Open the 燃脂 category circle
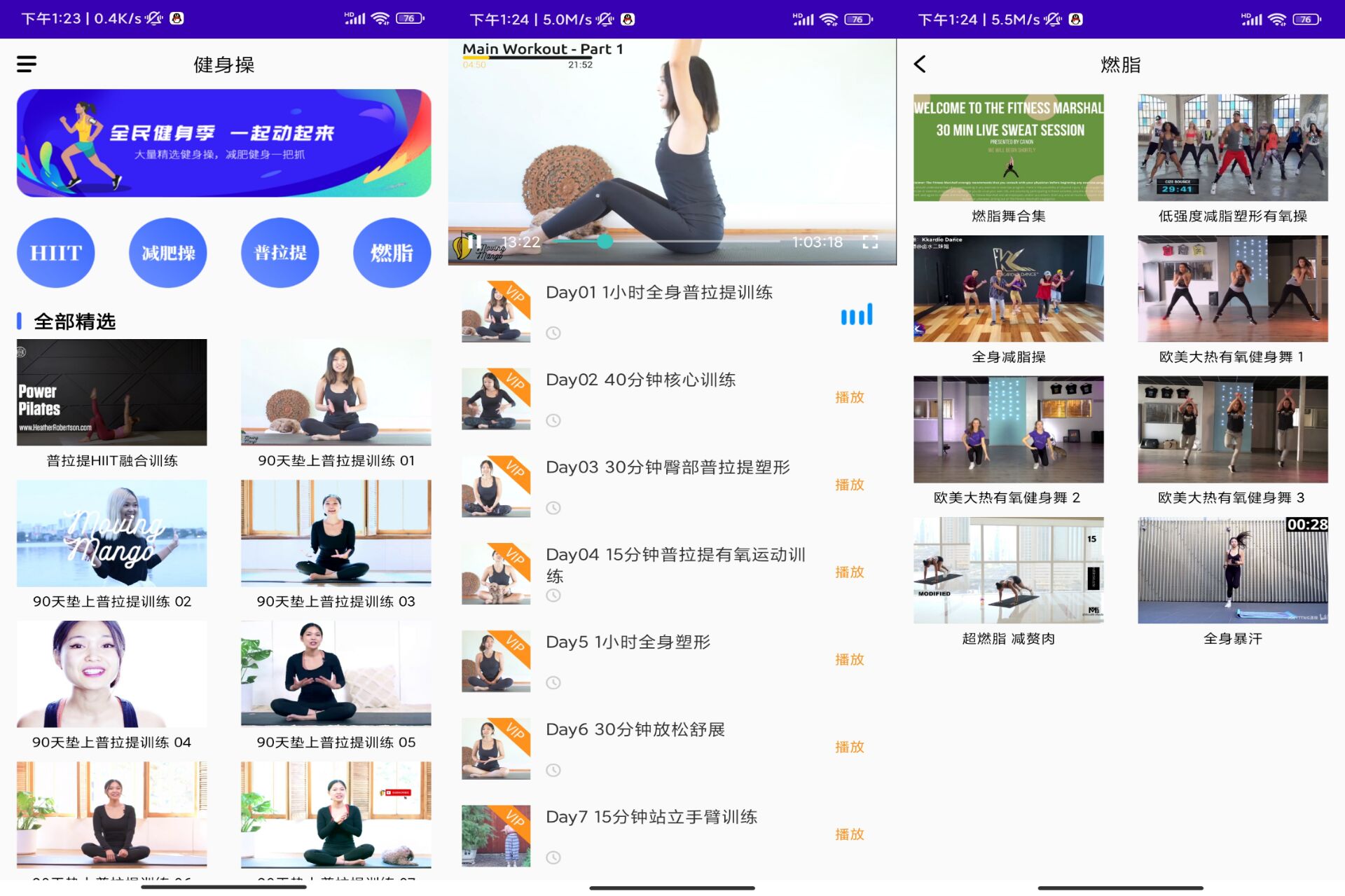Image resolution: width=1345 pixels, height=896 pixels. [x=392, y=253]
